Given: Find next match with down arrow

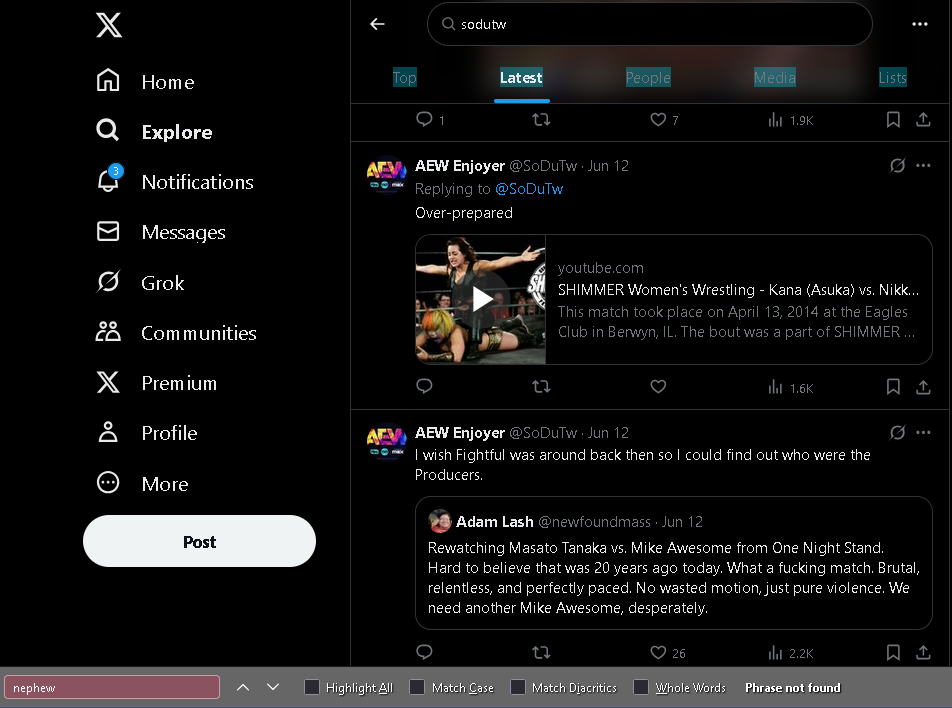Looking at the screenshot, I should (x=273, y=687).
